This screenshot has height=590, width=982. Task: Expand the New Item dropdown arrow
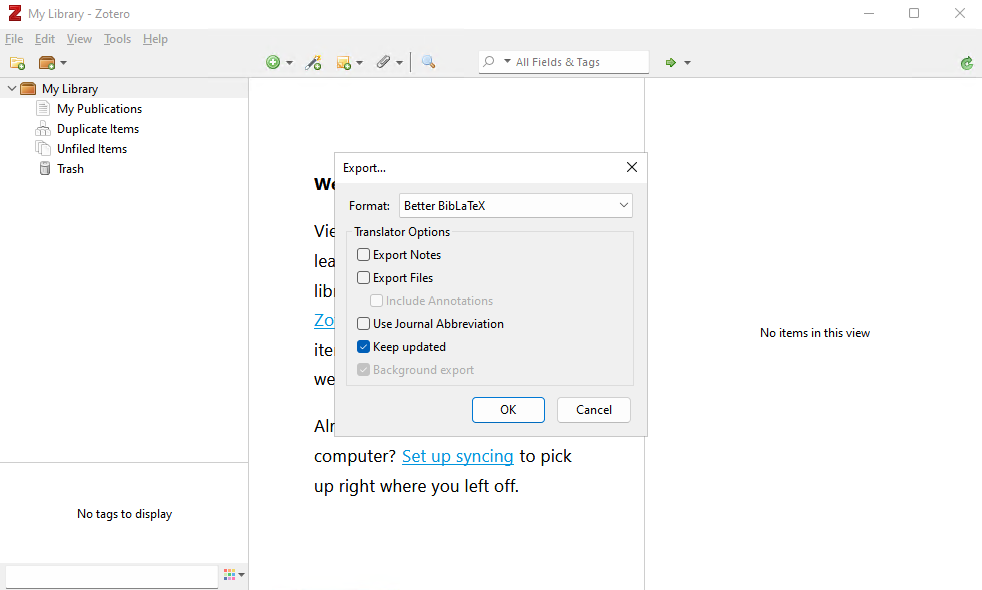pos(289,63)
